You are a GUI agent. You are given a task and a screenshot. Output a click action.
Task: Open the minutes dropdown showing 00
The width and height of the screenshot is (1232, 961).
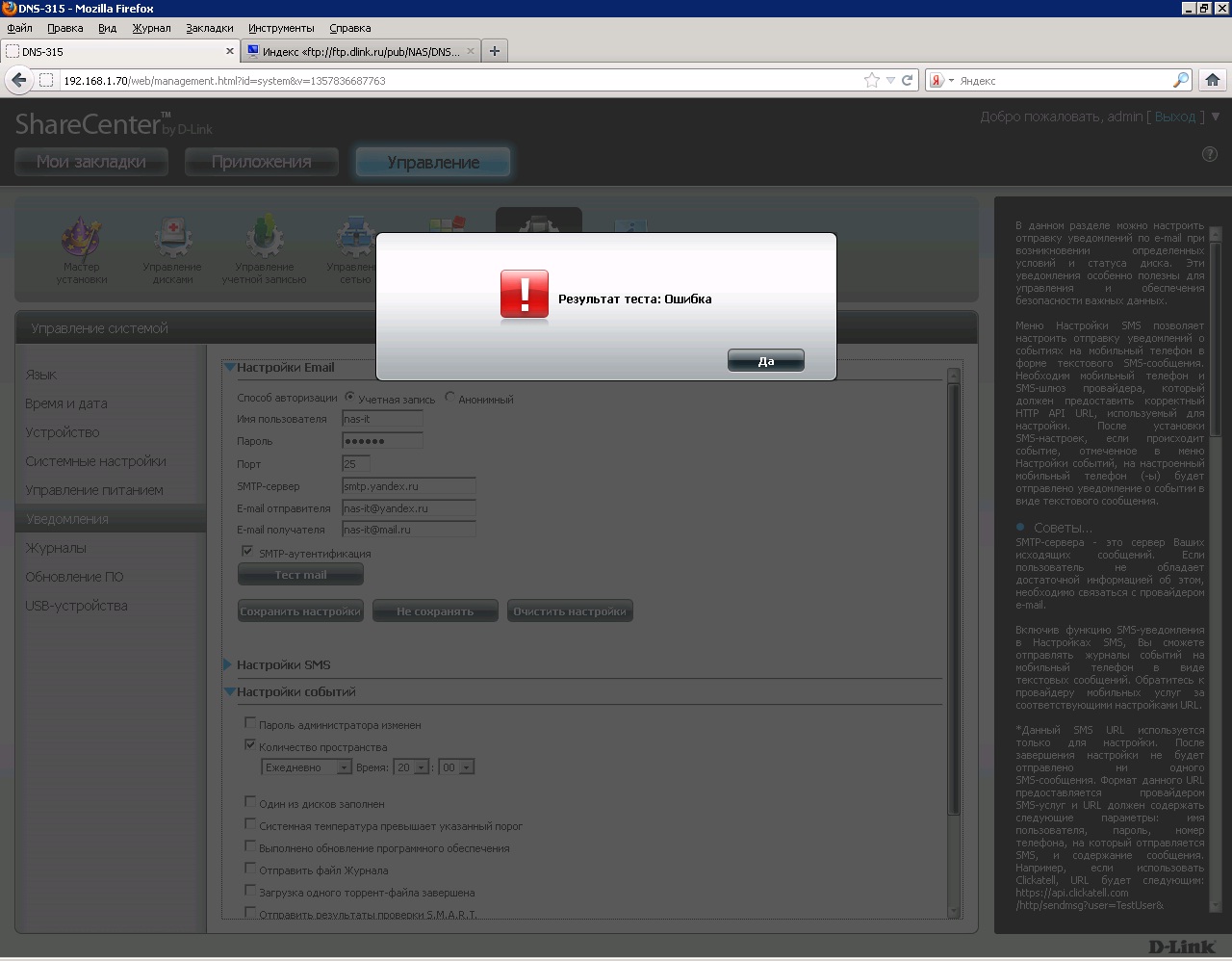[456, 767]
